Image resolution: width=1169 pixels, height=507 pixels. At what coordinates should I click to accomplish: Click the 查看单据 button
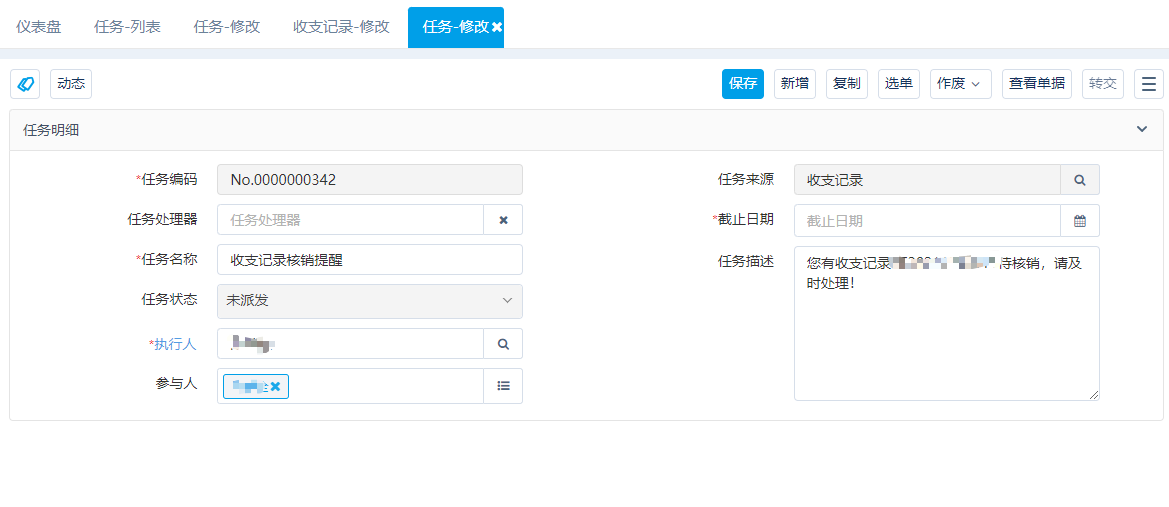(1036, 84)
